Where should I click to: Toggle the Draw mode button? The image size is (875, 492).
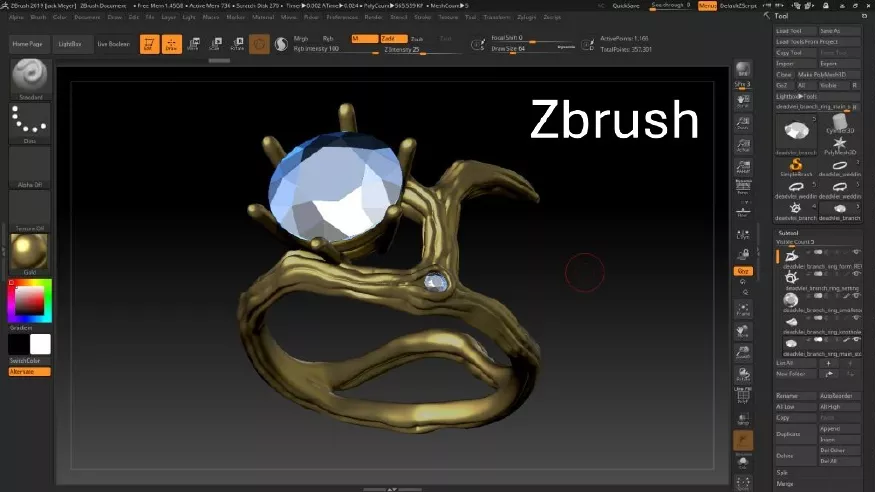[x=172, y=44]
